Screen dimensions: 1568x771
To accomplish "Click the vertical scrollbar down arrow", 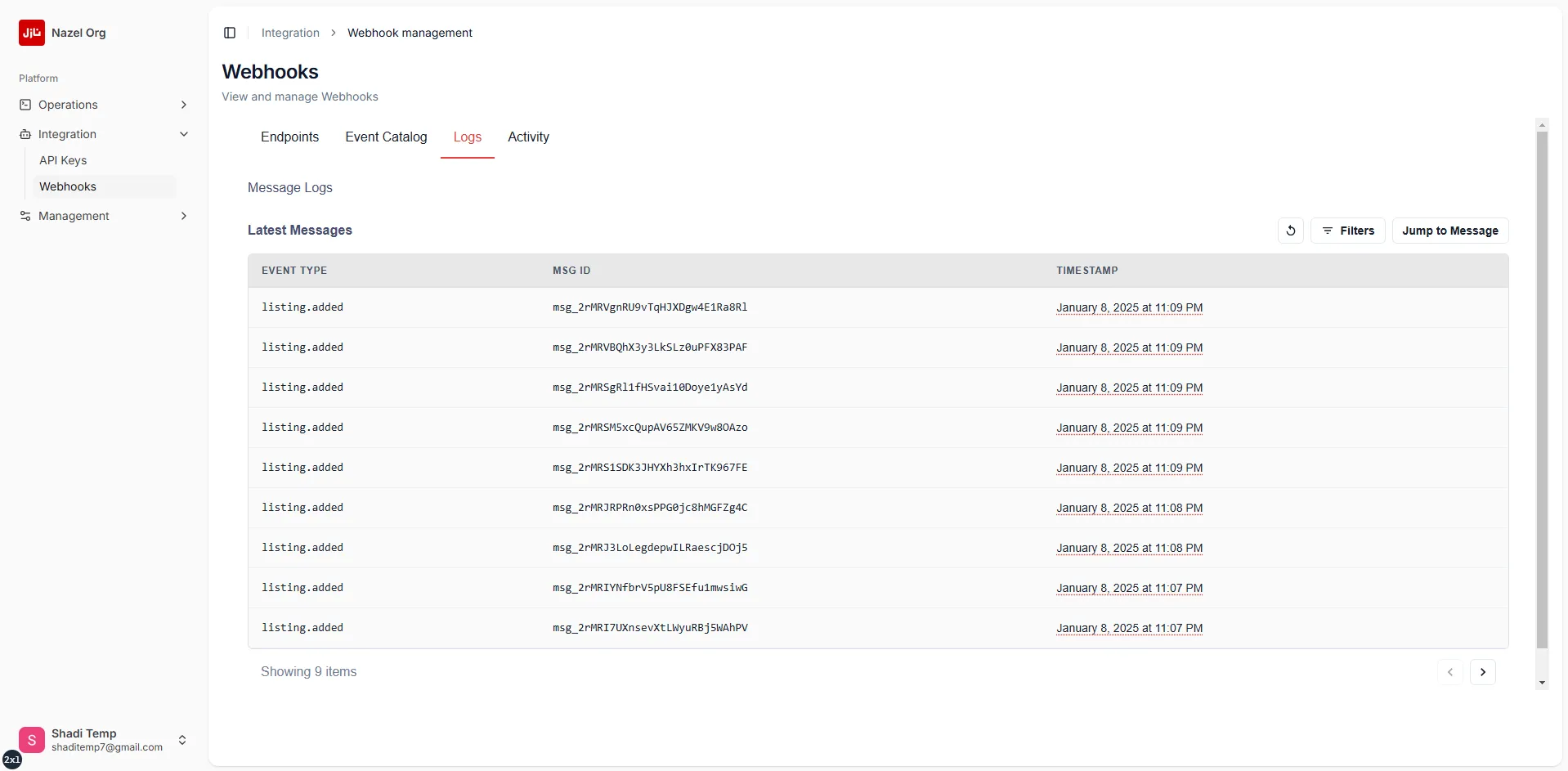I will tap(1542, 682).
